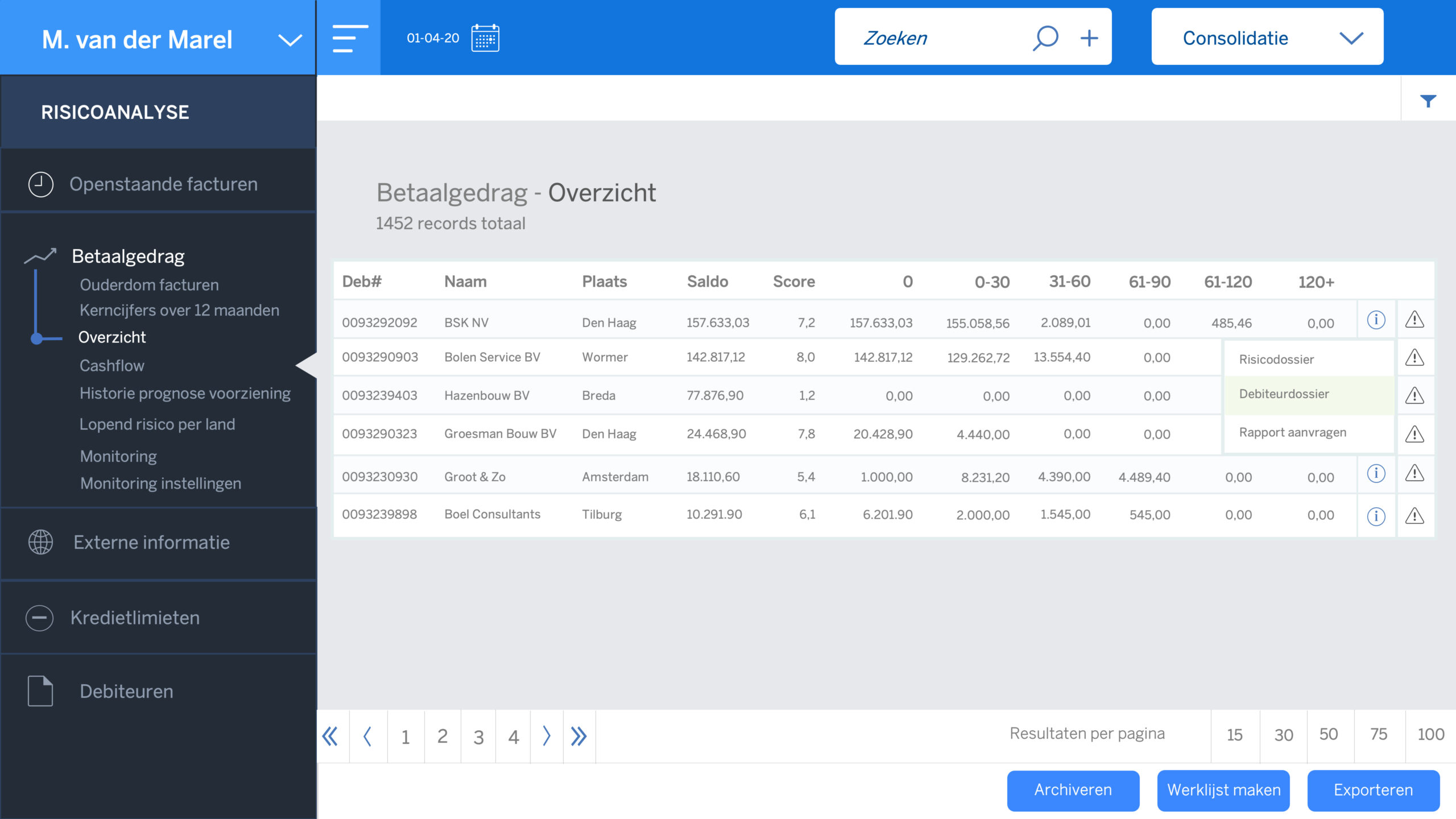Select Debiteurdossier from the context menu
This screenshot has width=1456, height=819.
pos(1284,394)
